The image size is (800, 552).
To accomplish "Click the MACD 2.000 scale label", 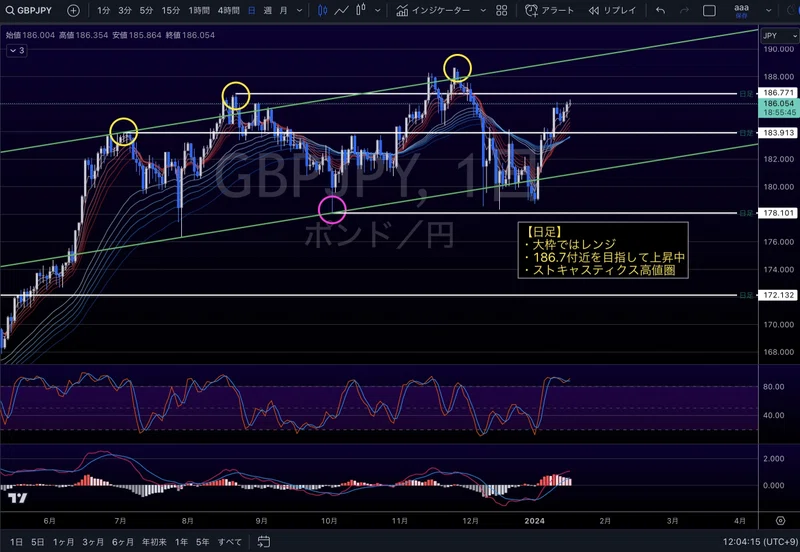I will 773,459.
